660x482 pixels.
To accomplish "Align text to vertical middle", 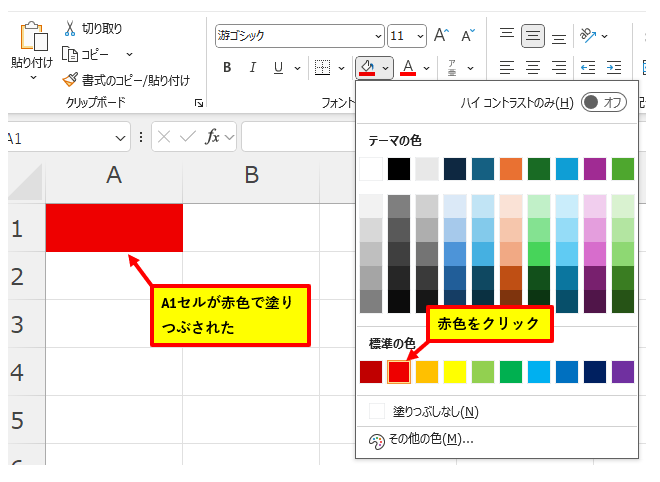I will pos(533,36).
